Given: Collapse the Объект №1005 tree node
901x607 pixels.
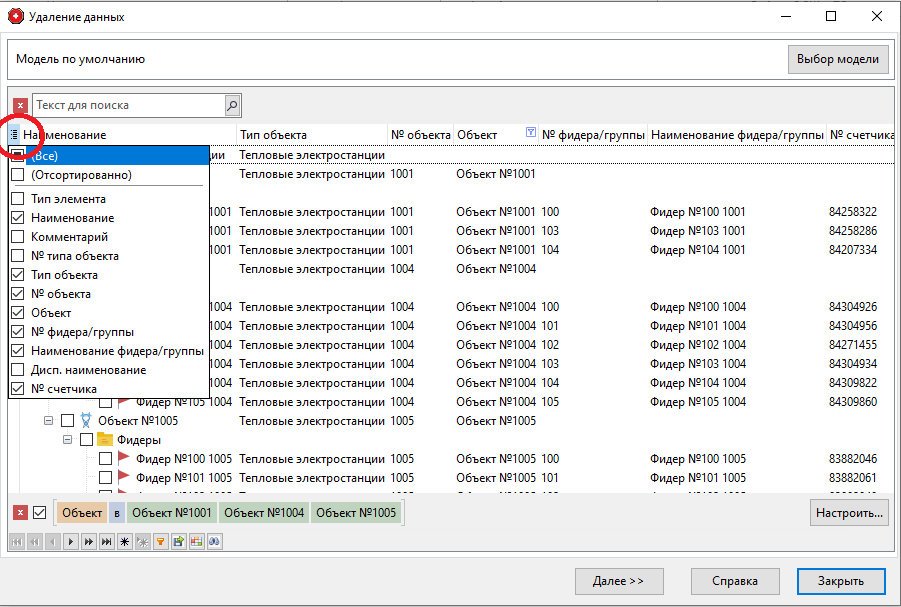Looking at the screenshot, I should pyautogui.click(x=48, y=420).
